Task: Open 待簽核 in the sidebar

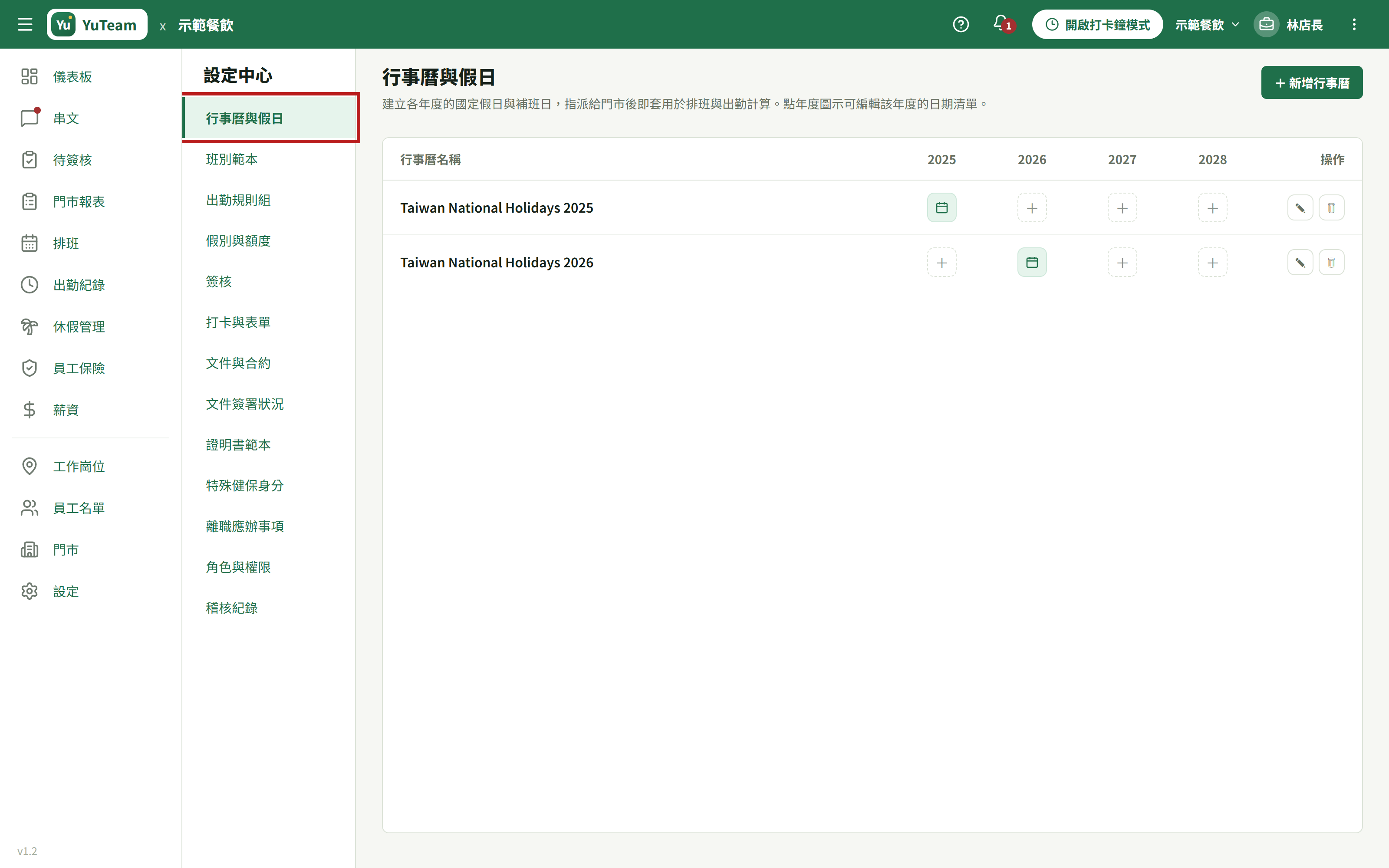Action: [91, 160]
